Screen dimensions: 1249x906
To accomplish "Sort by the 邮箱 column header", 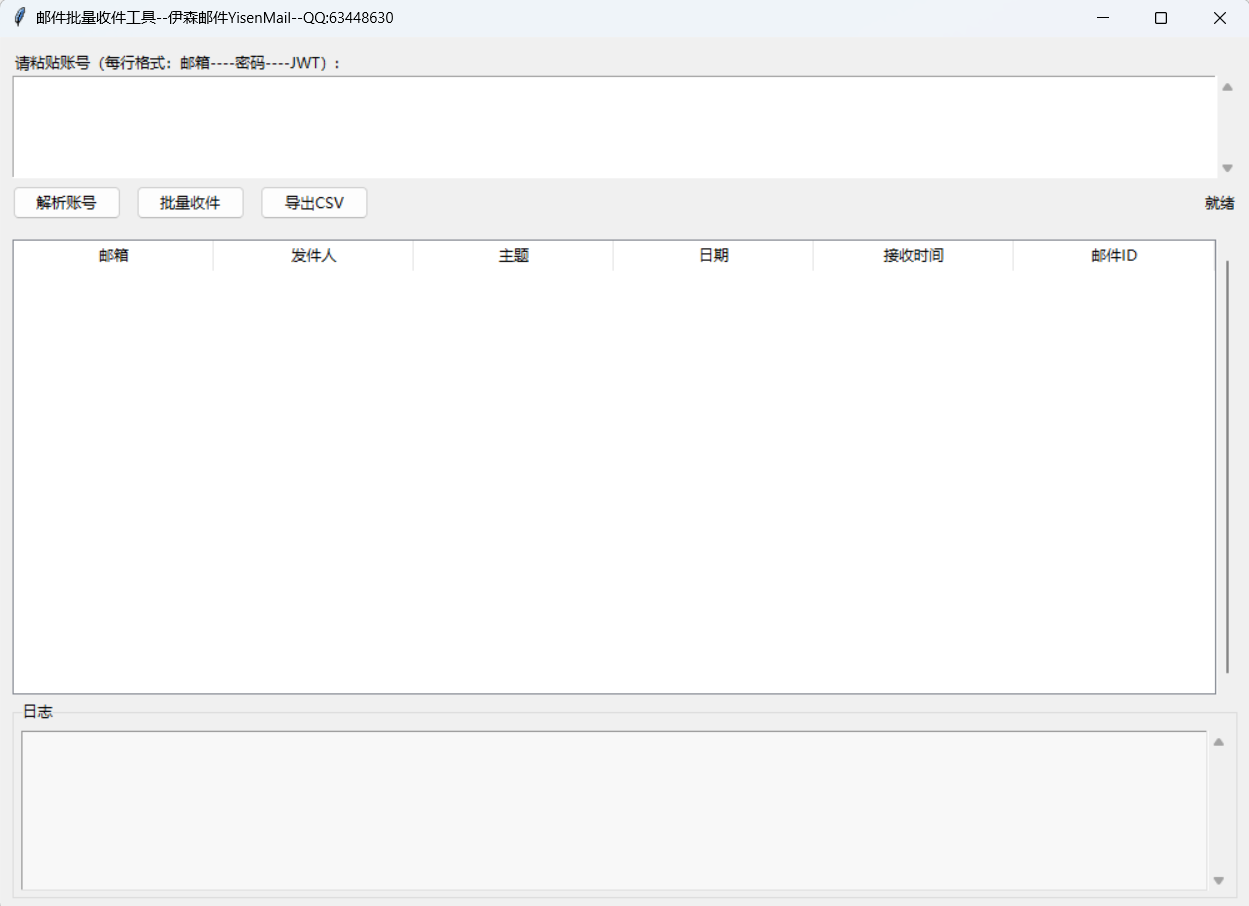I will pos(113,256).
